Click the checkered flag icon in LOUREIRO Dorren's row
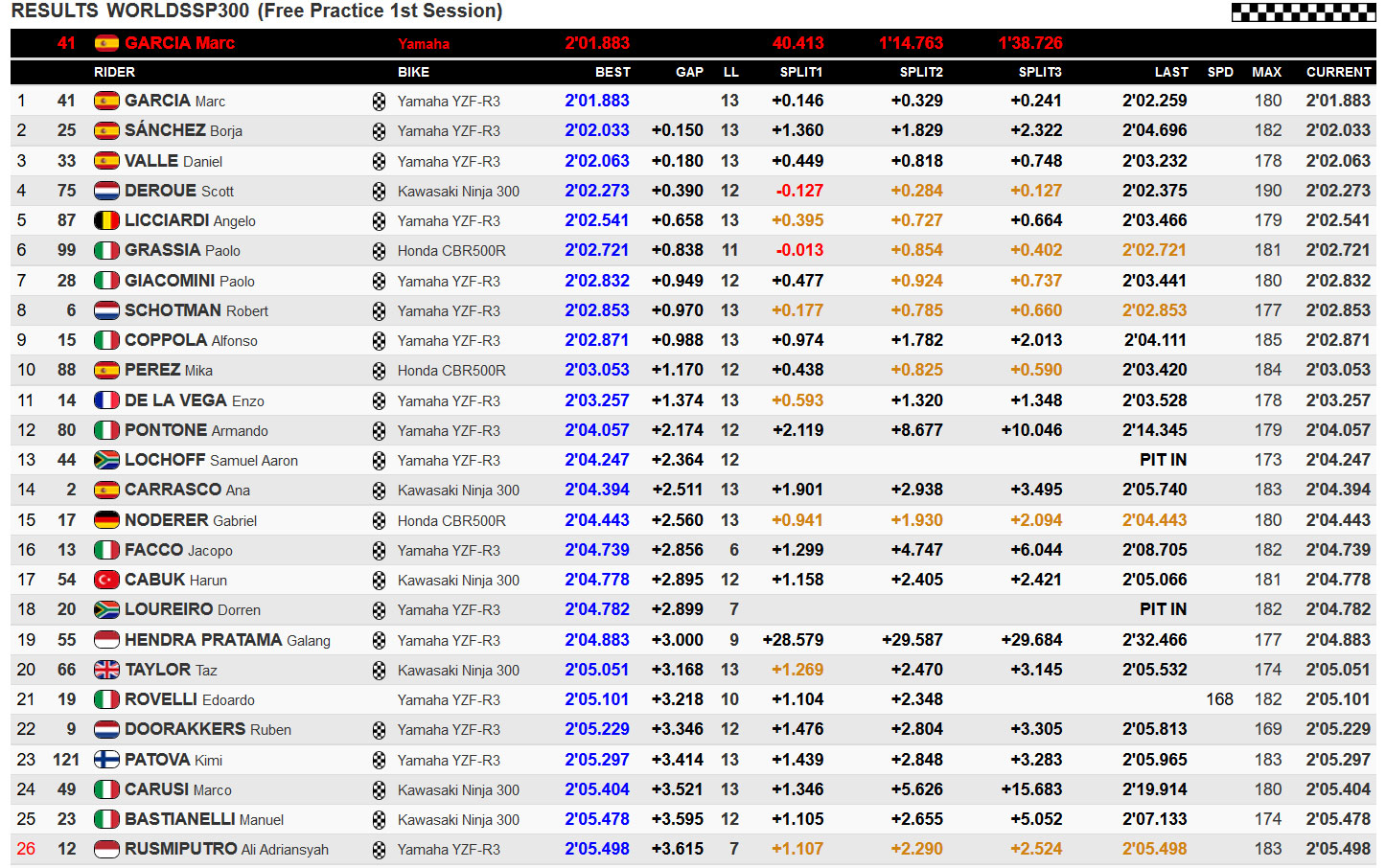Image resolution: width=1386 pixels, height=868 pixels. coord(379,610)
